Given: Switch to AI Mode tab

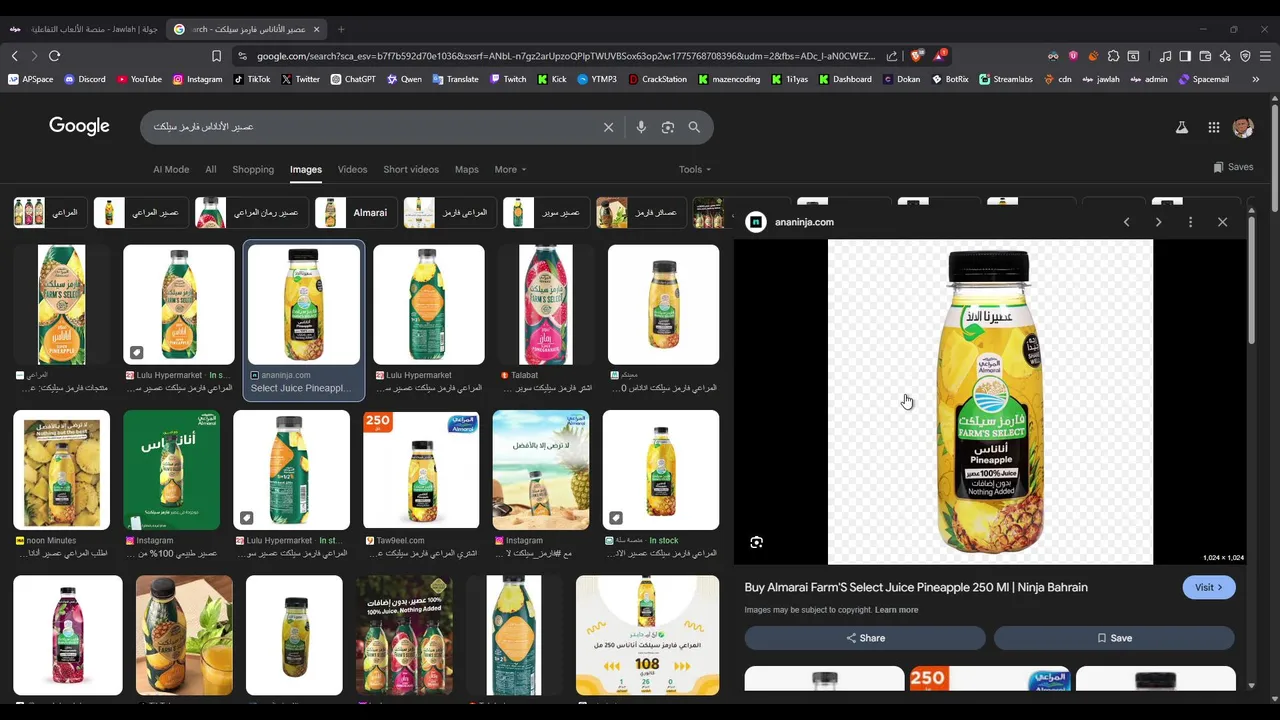Looking at the screenshot, I should coord(171,169).
